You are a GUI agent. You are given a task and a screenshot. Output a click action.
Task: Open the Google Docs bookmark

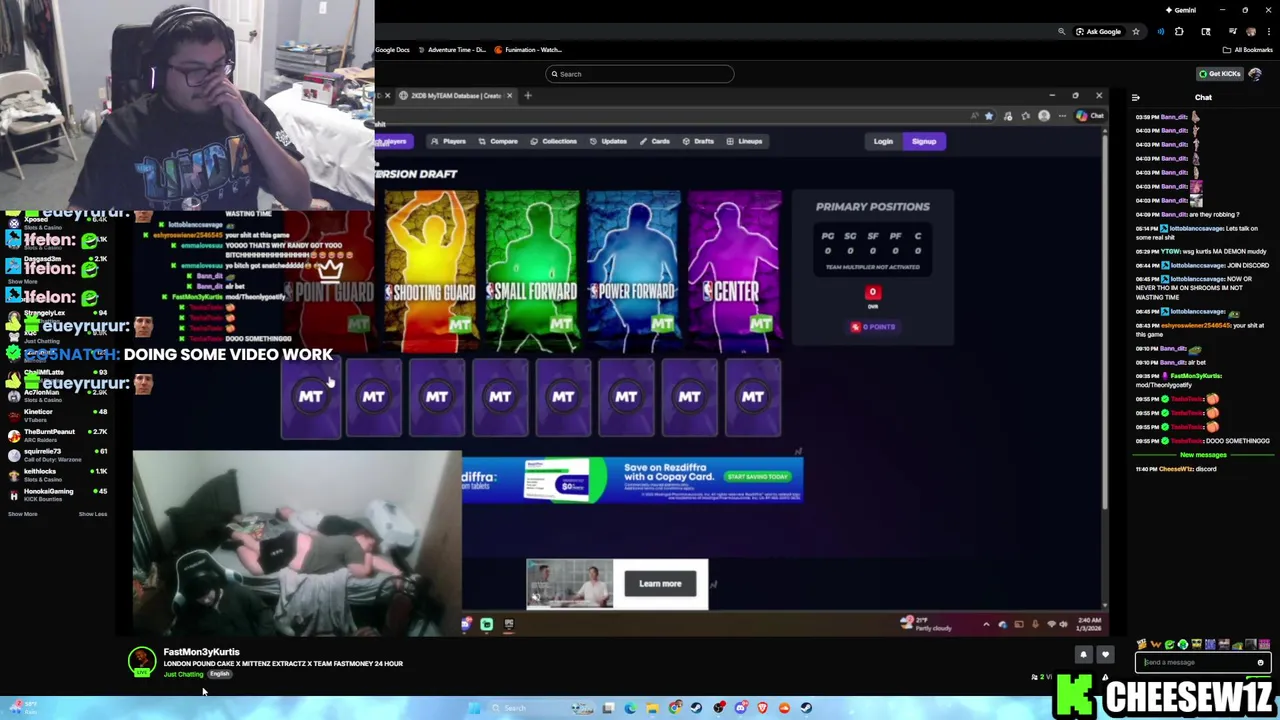click(x=392, y=50)
